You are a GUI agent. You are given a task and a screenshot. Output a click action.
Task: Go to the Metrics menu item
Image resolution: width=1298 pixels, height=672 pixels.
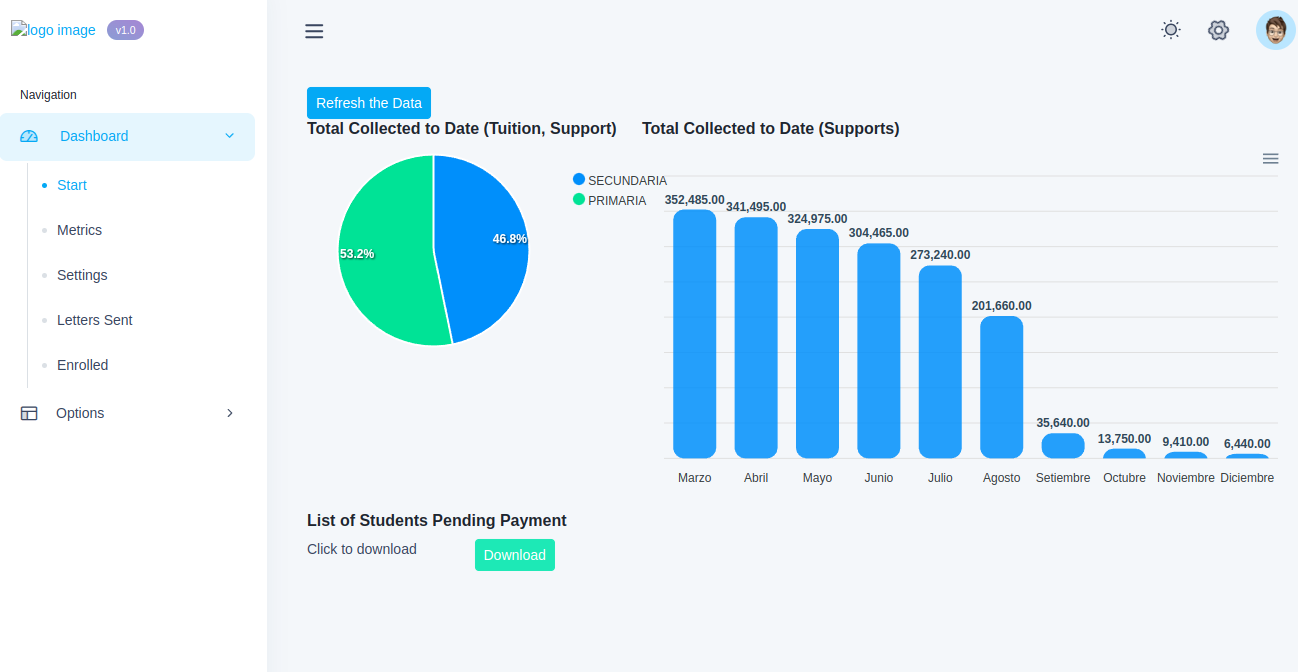tap(79, 230)
